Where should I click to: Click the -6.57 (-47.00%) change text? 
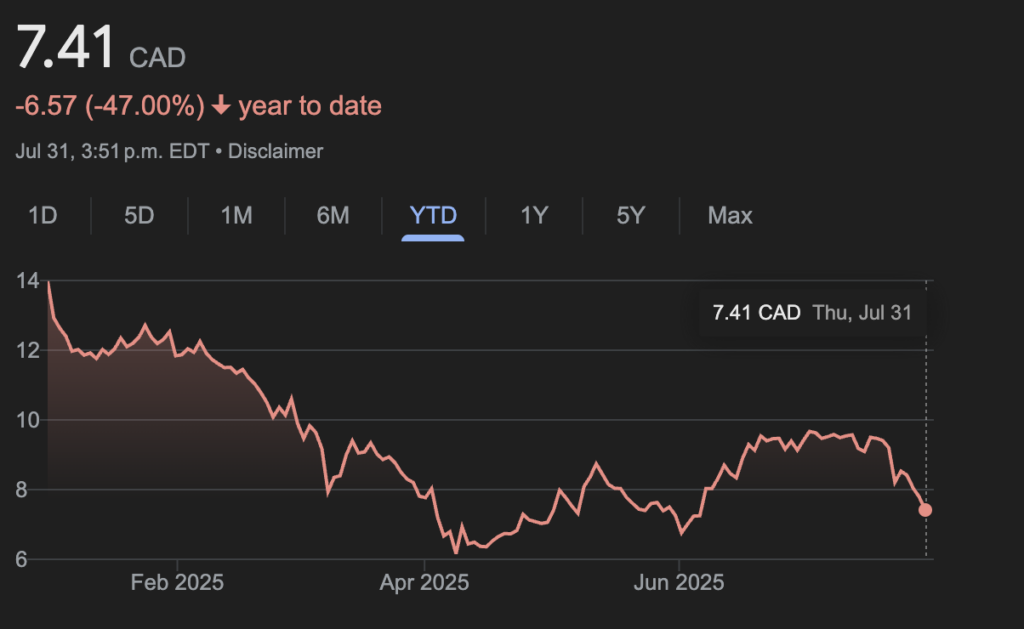click(x=110, y=106)
